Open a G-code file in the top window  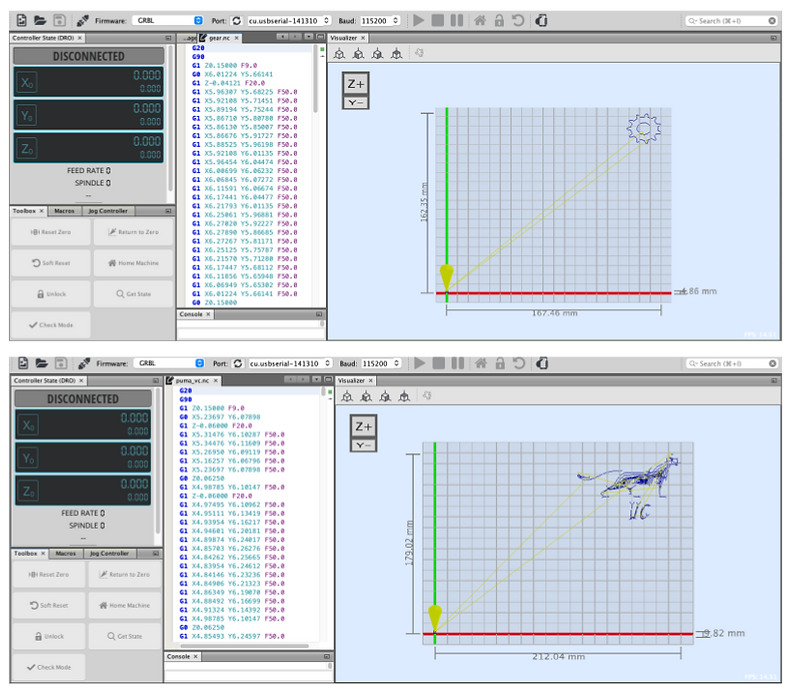click(40, 21)
